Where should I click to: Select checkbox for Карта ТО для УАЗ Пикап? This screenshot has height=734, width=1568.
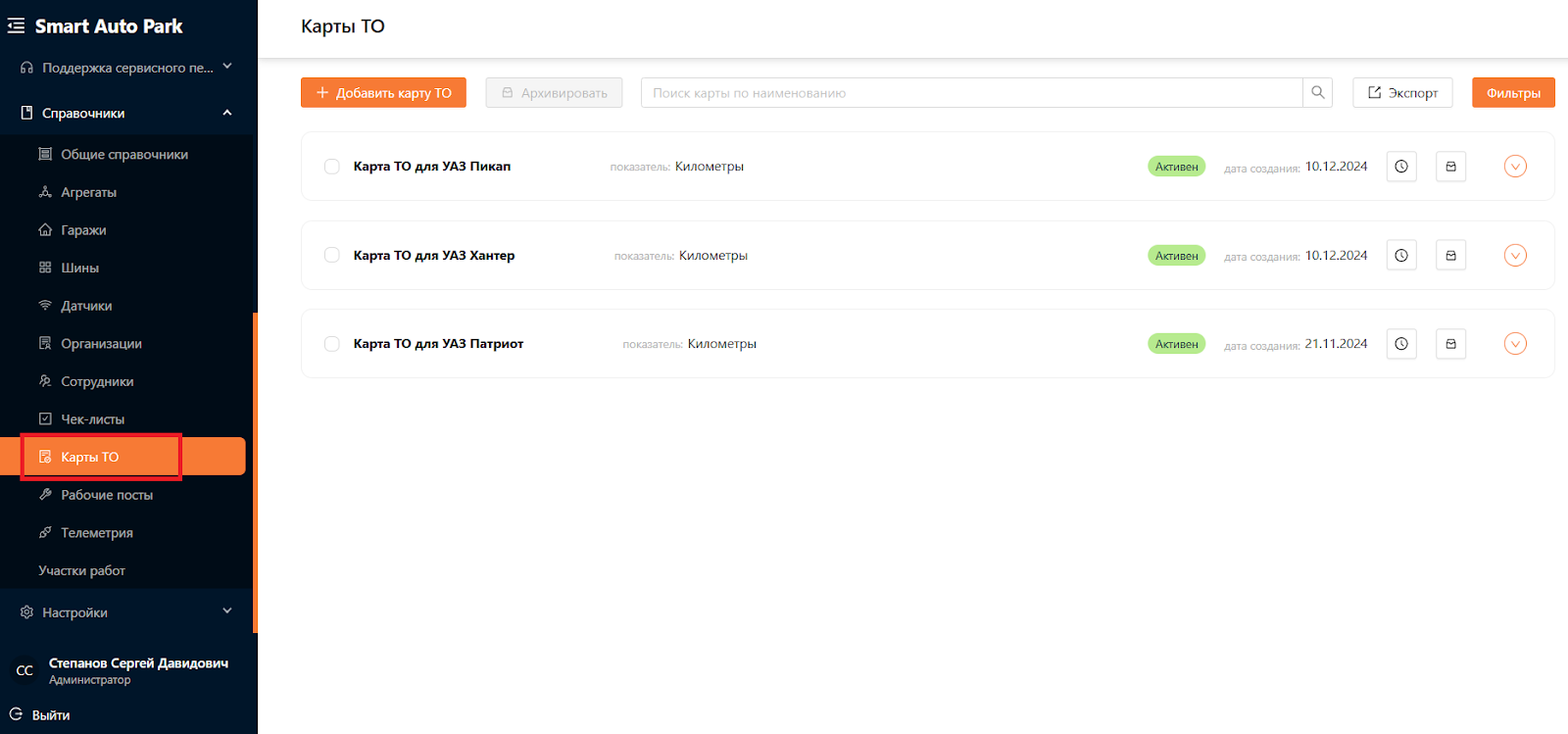point(332,167)
